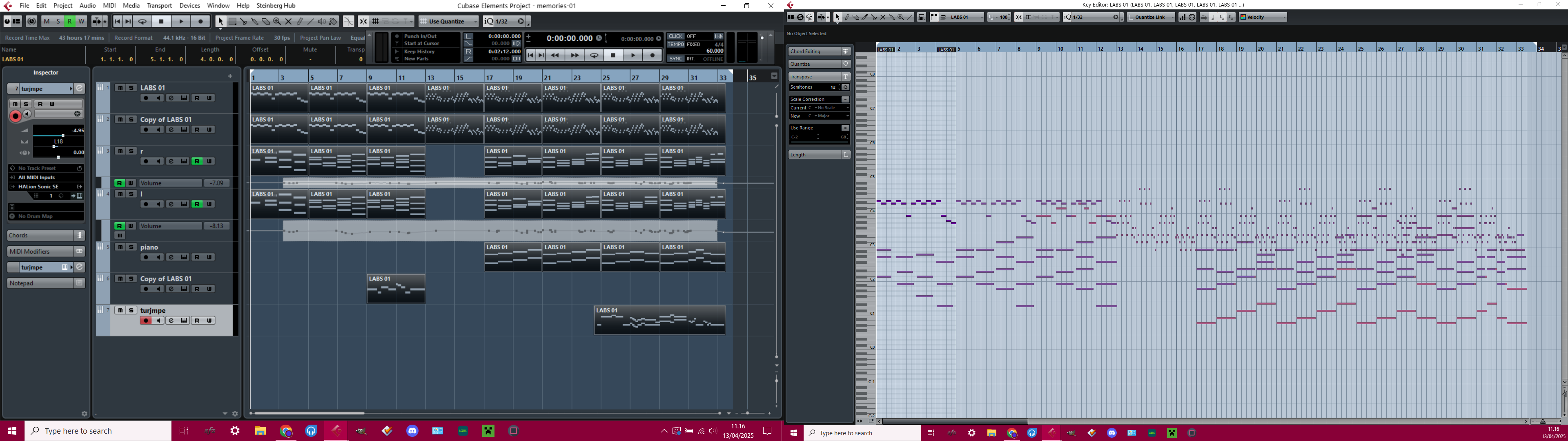Click the Punch In/Out record mode option
Viewport: 1568px width, 441px height.
click(420, 37)
